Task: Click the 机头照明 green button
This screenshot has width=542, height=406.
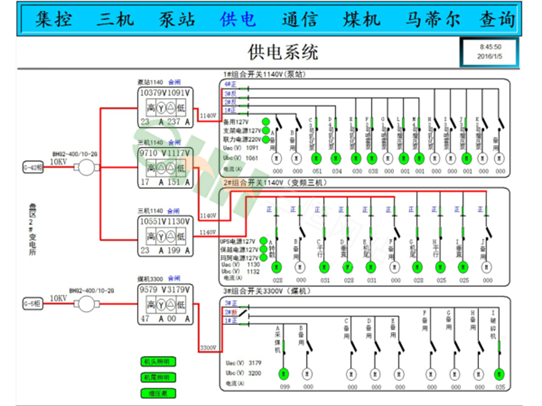Action: 158,362
